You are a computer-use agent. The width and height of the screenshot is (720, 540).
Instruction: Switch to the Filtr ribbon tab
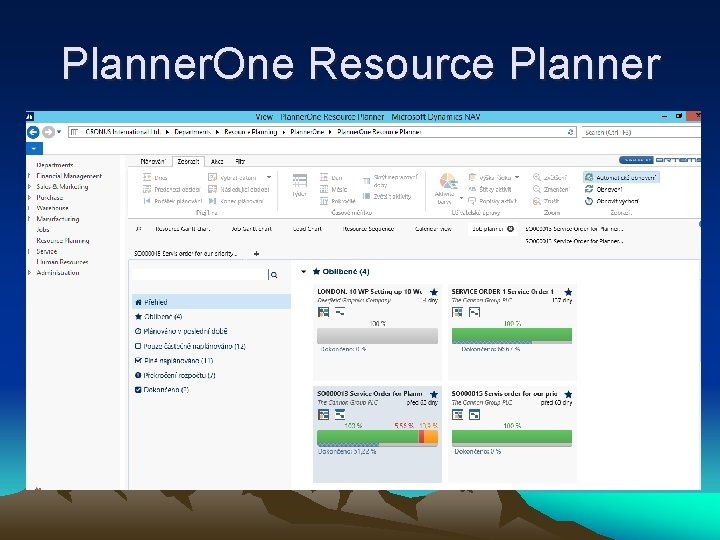click(240, 162)
